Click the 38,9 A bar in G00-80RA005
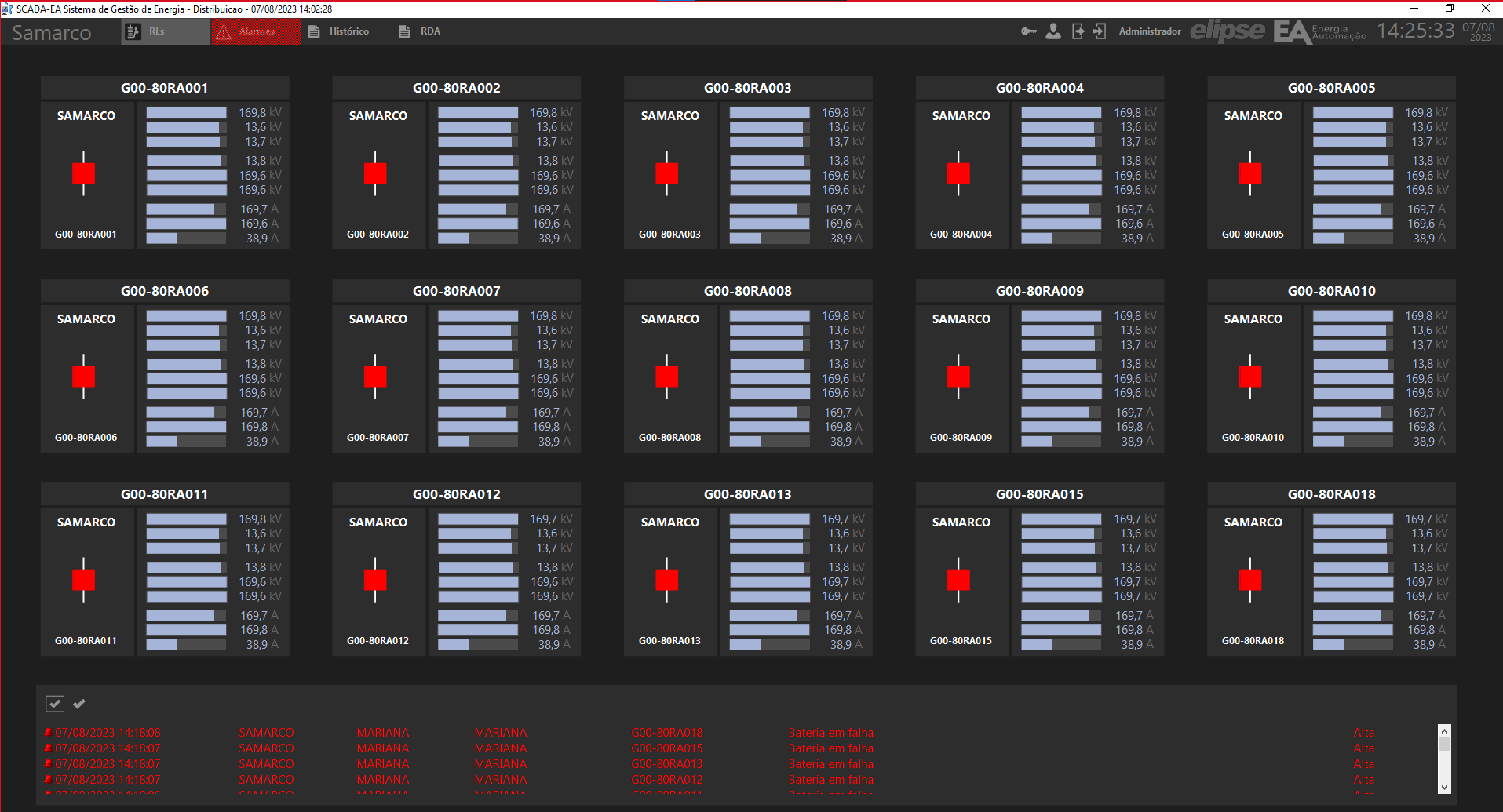The width and height of the screenshot is (1503, 812). pos(1352,239)
